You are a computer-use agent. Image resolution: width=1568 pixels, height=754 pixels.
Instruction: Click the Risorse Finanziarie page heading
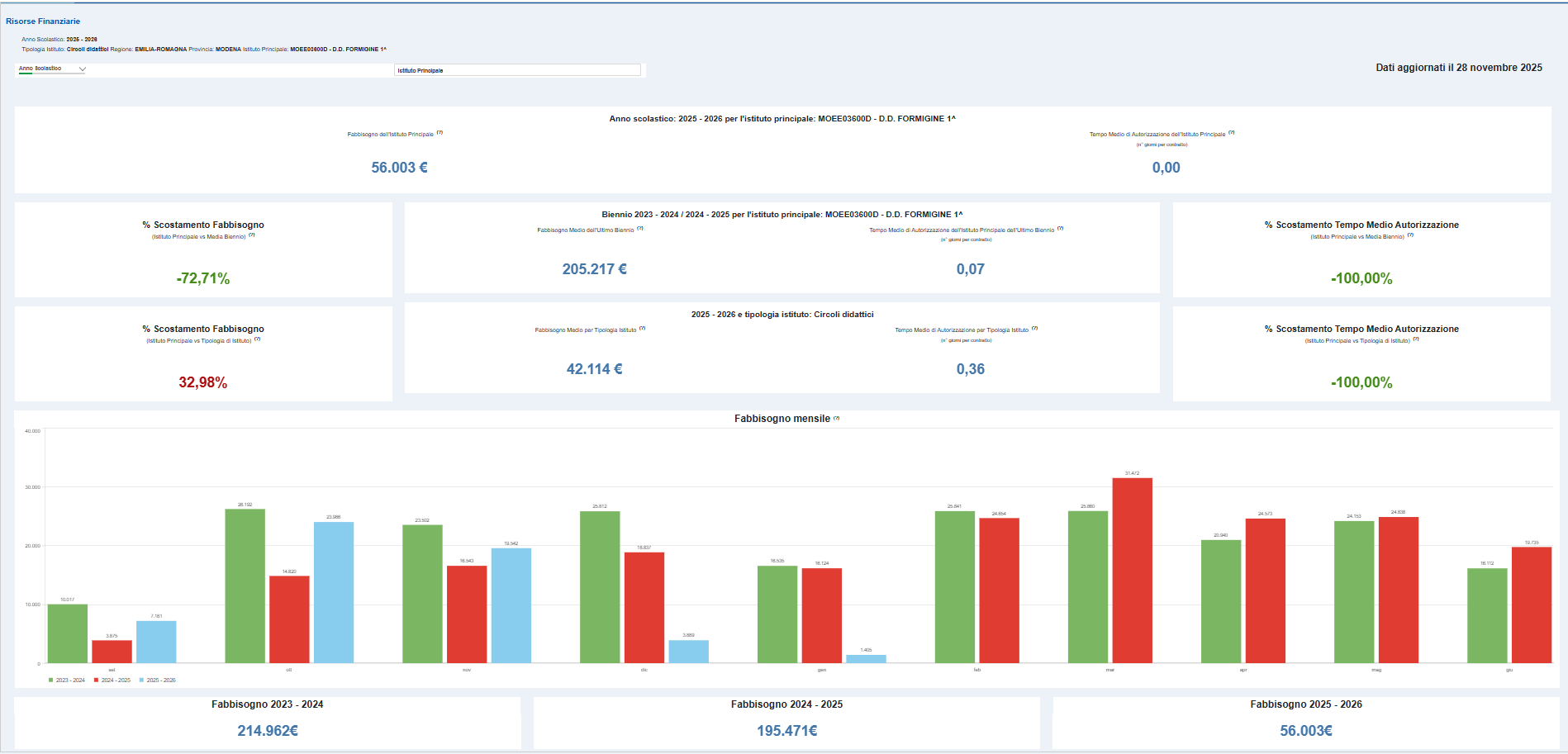tap(43, 21)
